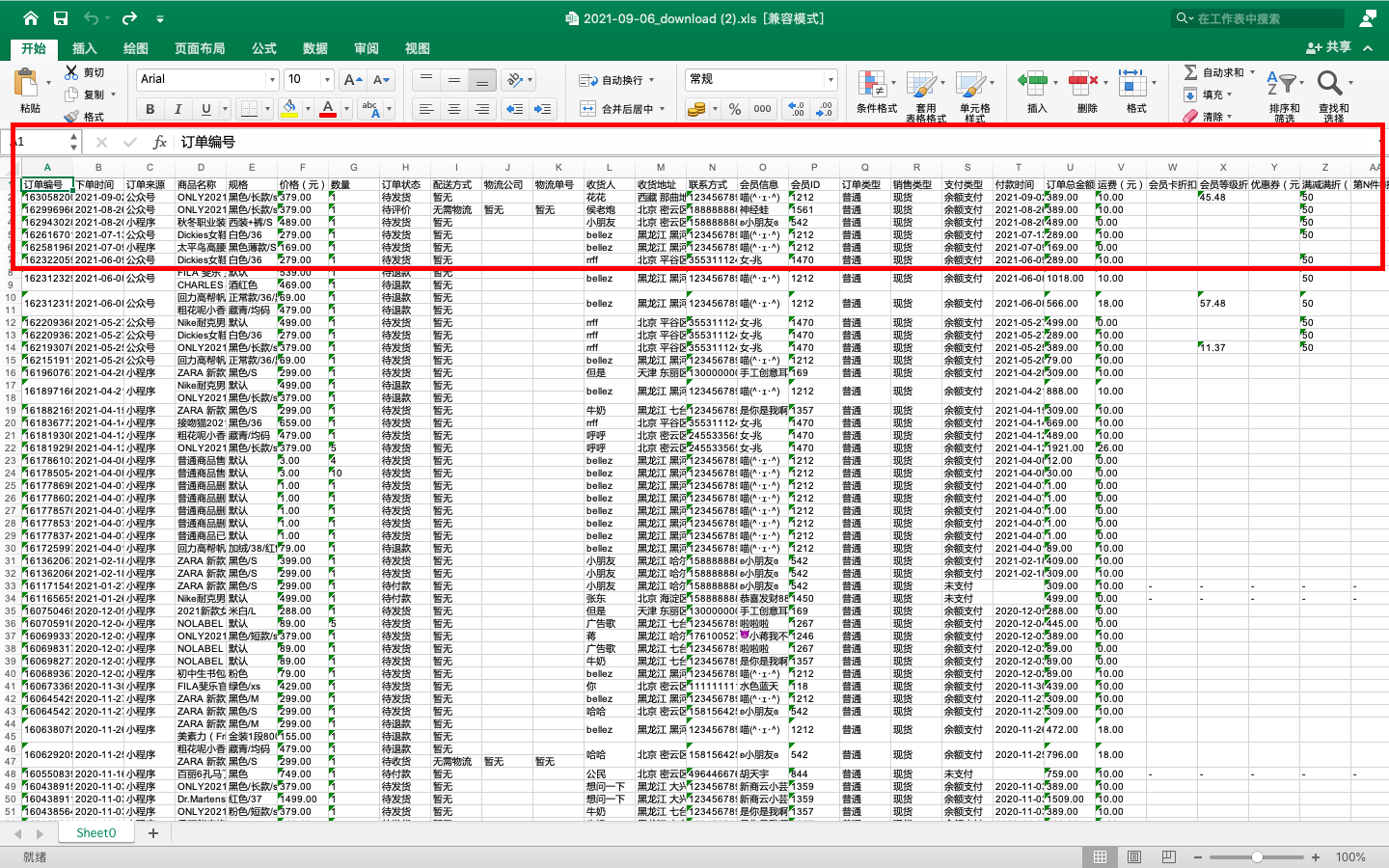This screenshot has height=868, width=1389.
Task: Open the 常规 number format dropdown
Action: pos(831,80)
